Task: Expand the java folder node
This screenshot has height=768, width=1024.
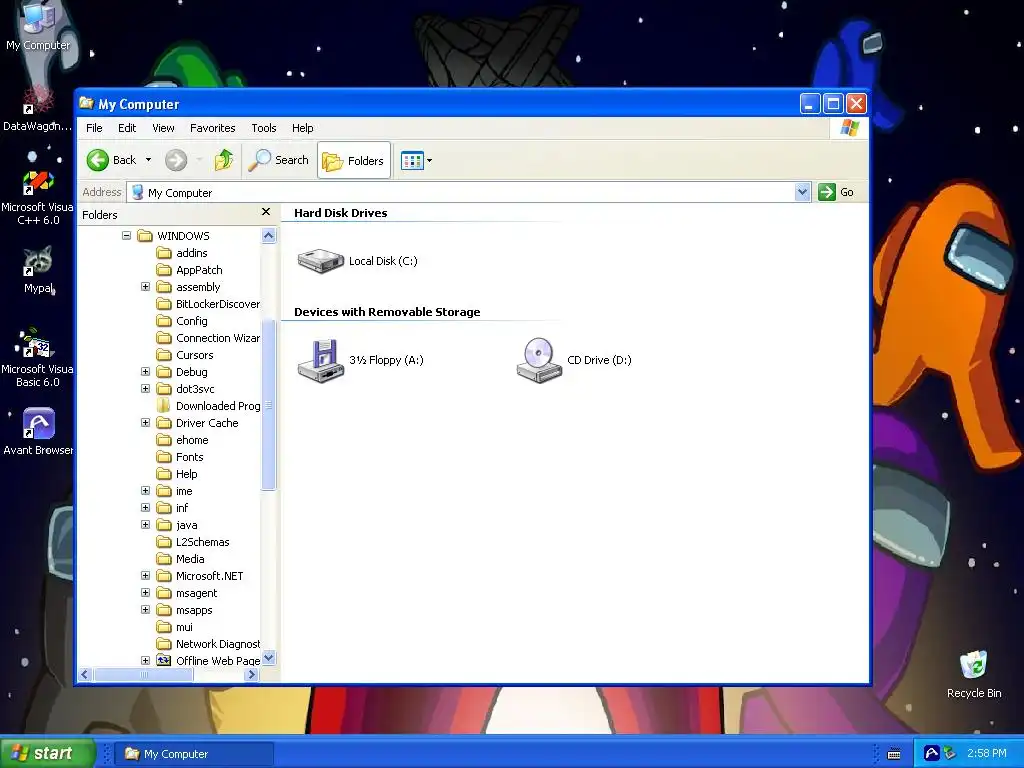Action: [146, 524]
